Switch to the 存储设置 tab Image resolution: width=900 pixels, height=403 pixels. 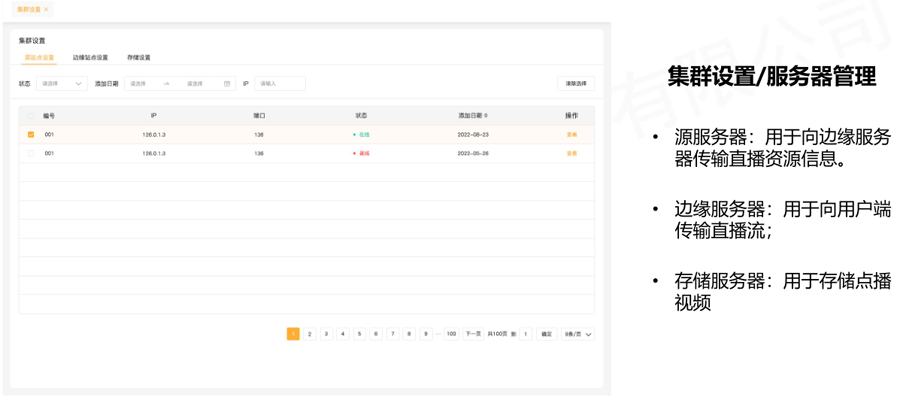139,57
